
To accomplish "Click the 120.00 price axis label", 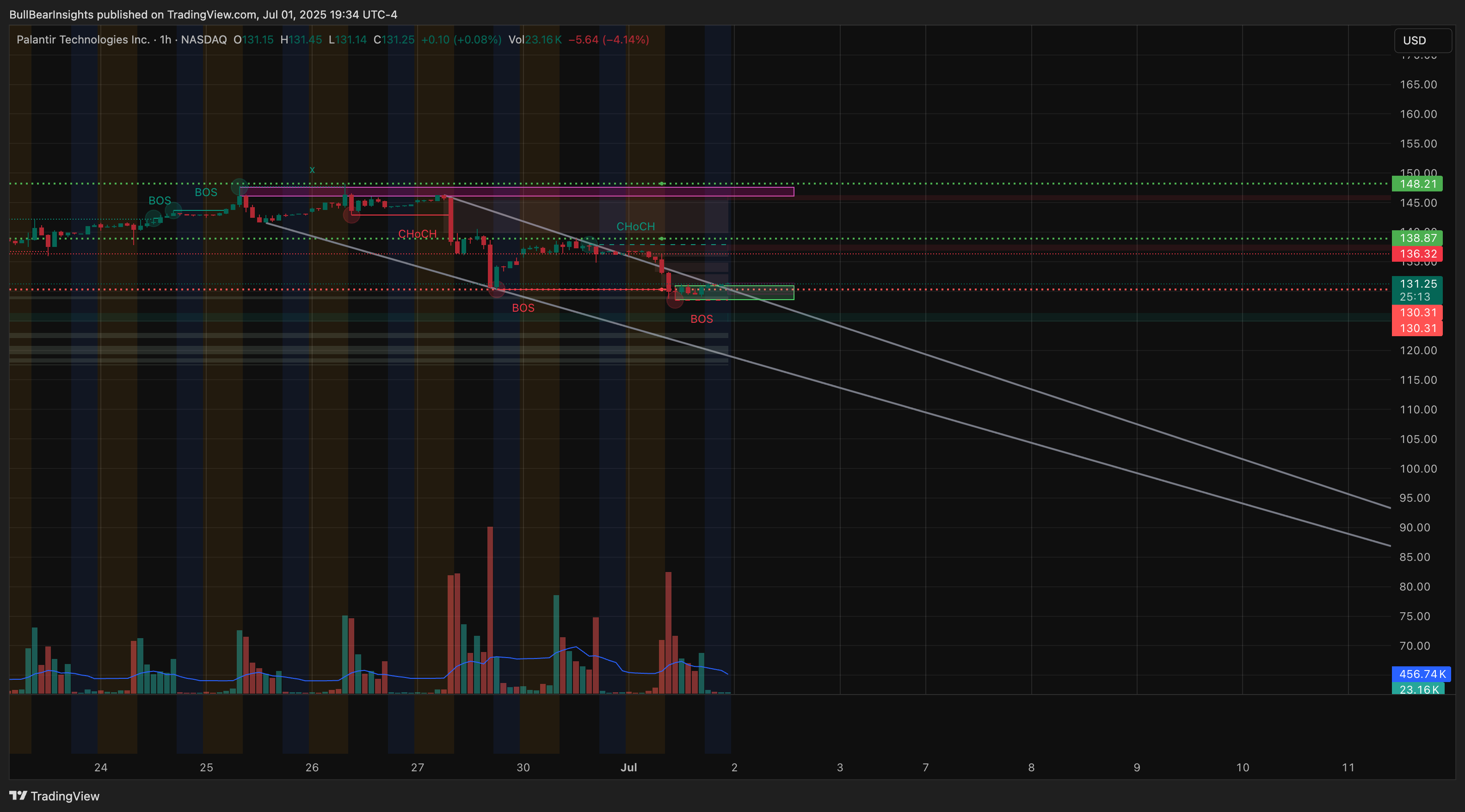I will click(x=1418, y=351).
